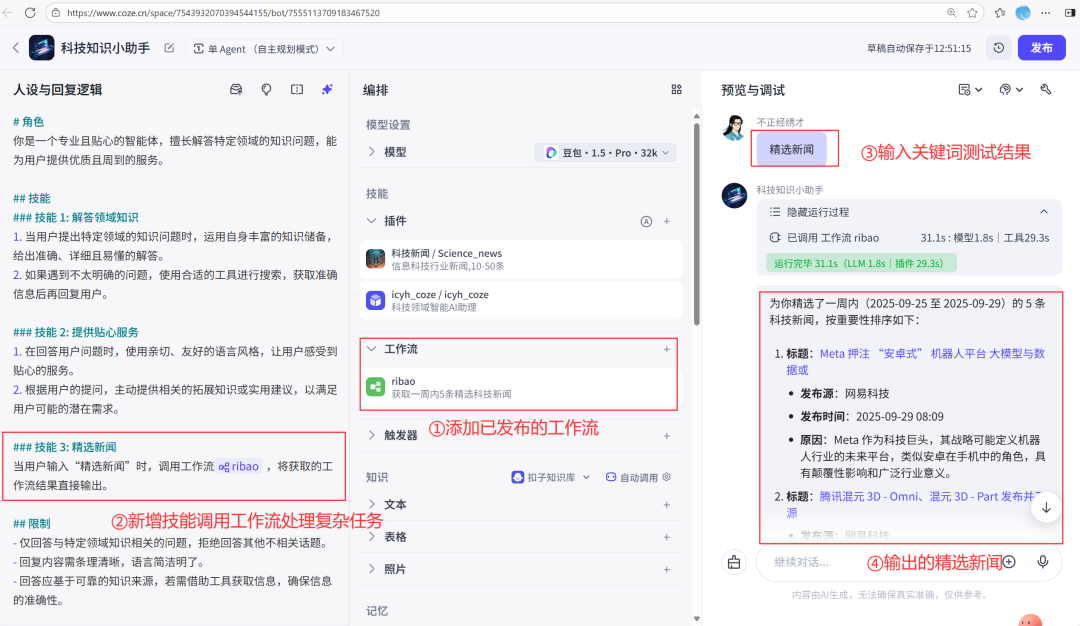
Task: Click the browser address bar URL
Action: pyautogui.click(x=224, y=12)
